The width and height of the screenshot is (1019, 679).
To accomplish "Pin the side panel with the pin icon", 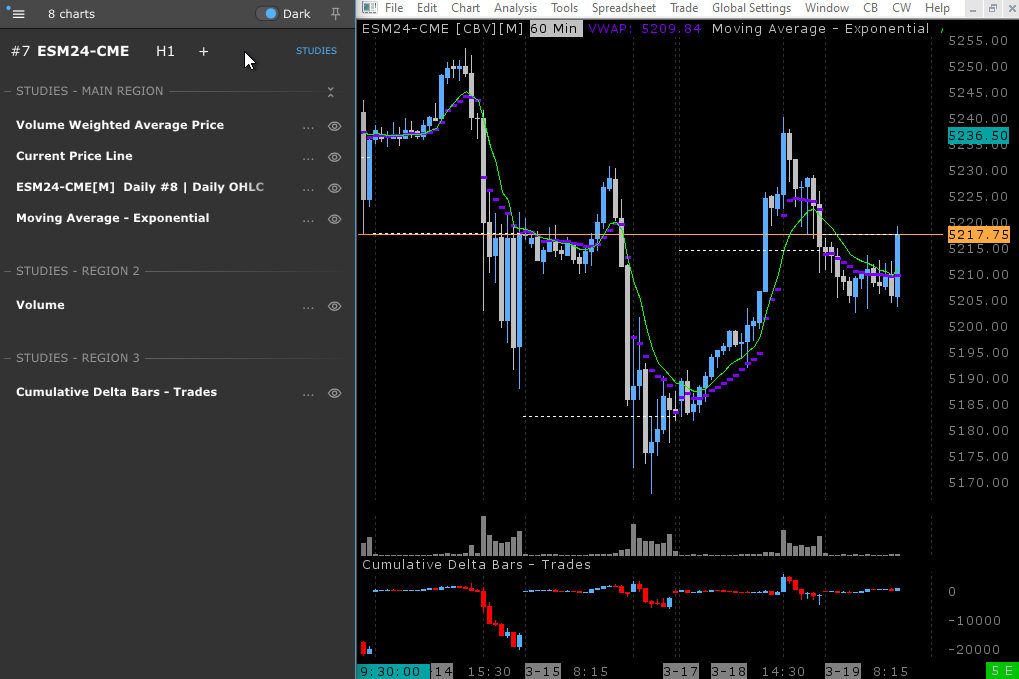I will (335, 14).
